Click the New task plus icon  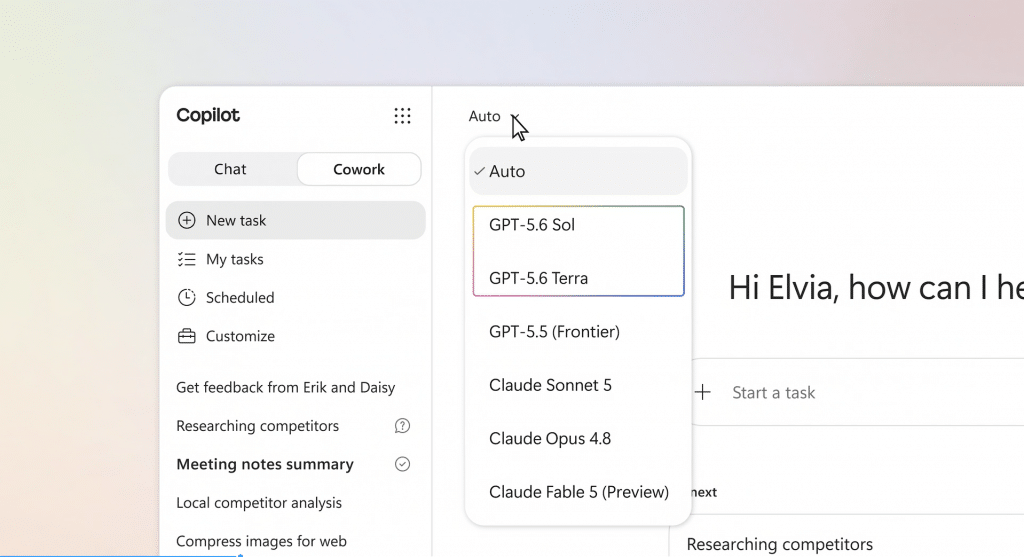[x=187, y=220]
